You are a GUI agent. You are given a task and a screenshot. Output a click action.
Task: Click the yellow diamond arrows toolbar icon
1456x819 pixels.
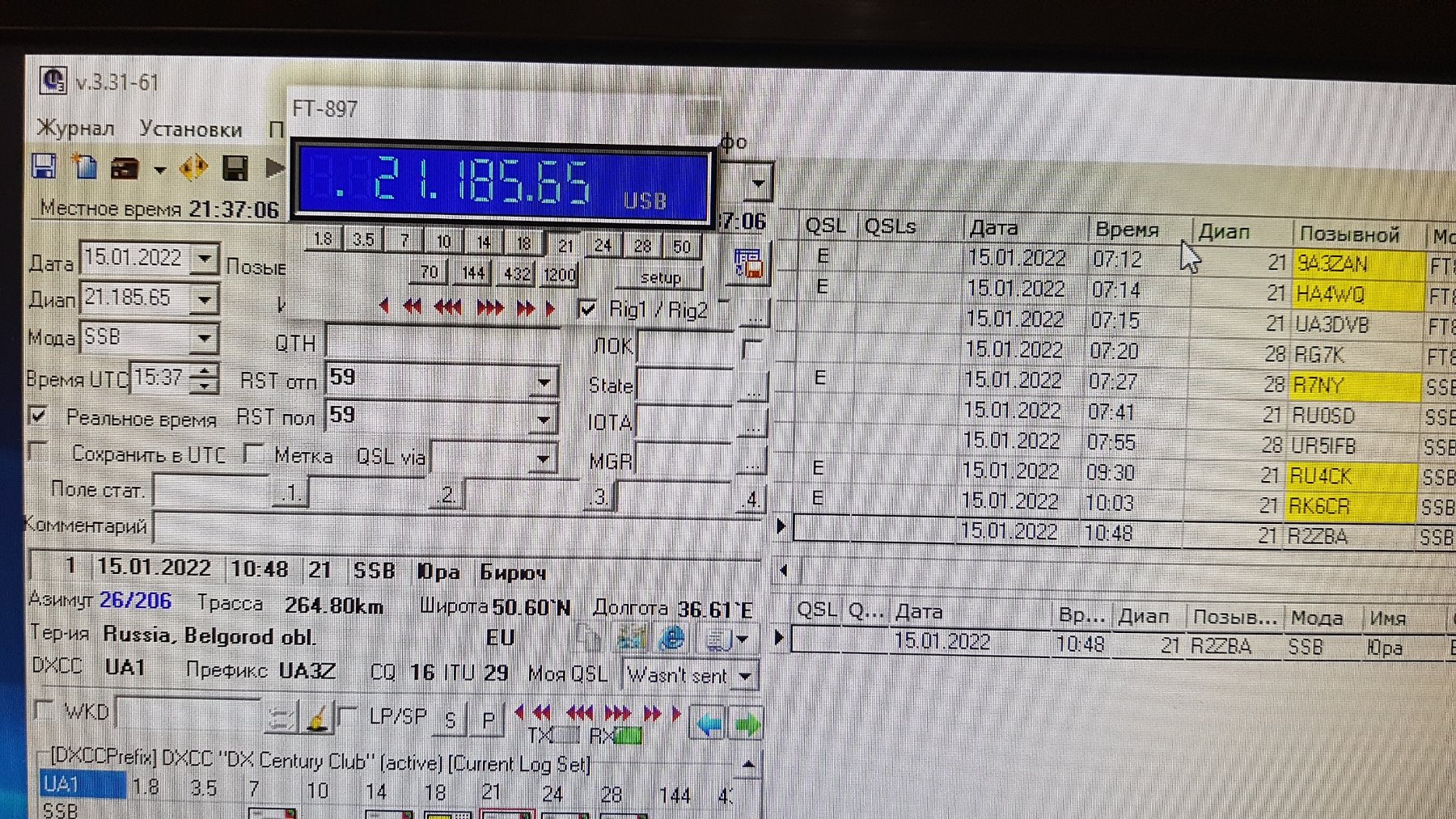pyautogui.click(x=193, y=168)
